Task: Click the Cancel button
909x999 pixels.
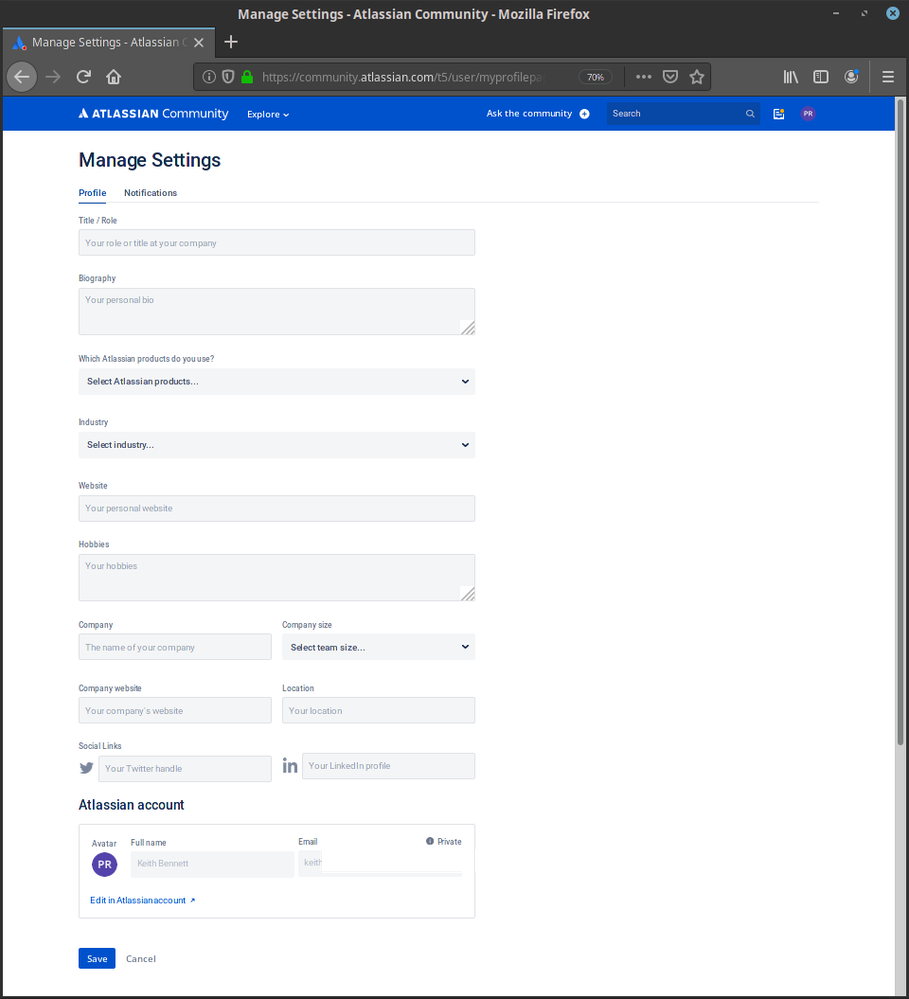Action: coord(141,958)
